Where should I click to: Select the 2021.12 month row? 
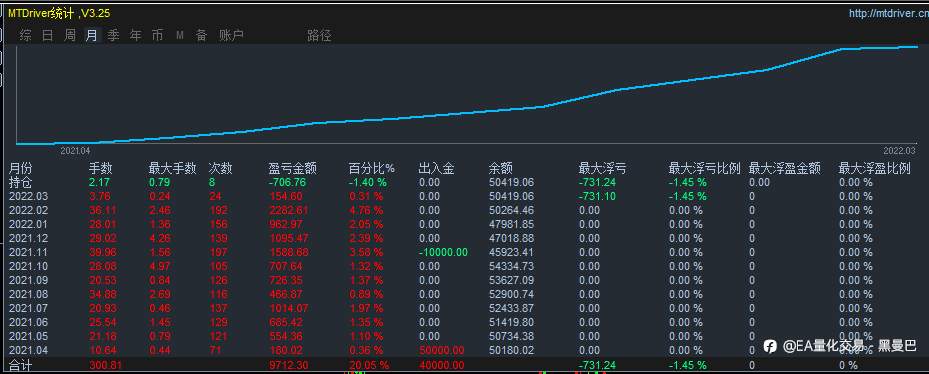point(464,238)
